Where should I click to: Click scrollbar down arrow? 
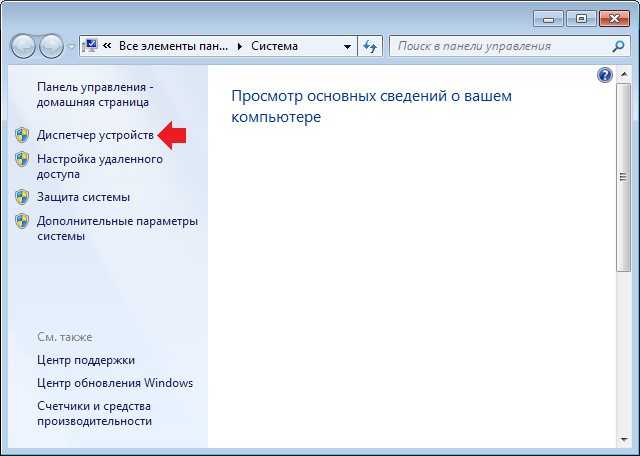point(623,440)
